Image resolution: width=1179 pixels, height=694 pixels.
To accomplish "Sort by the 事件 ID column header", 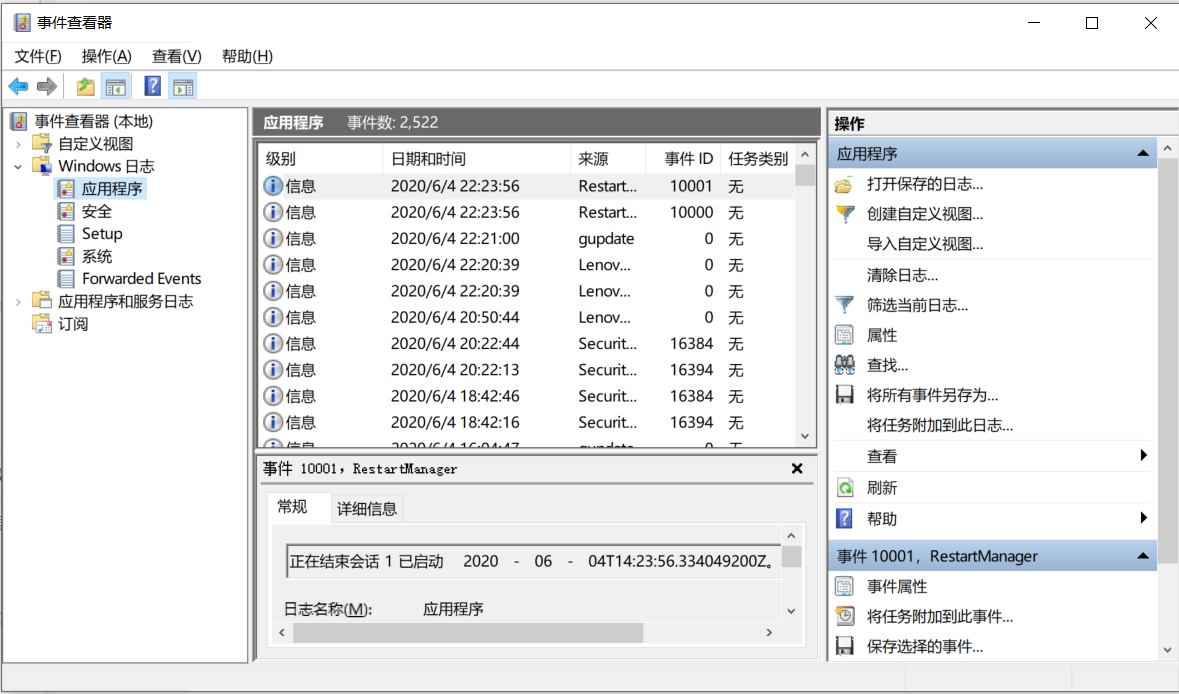I will coord(683,159).
